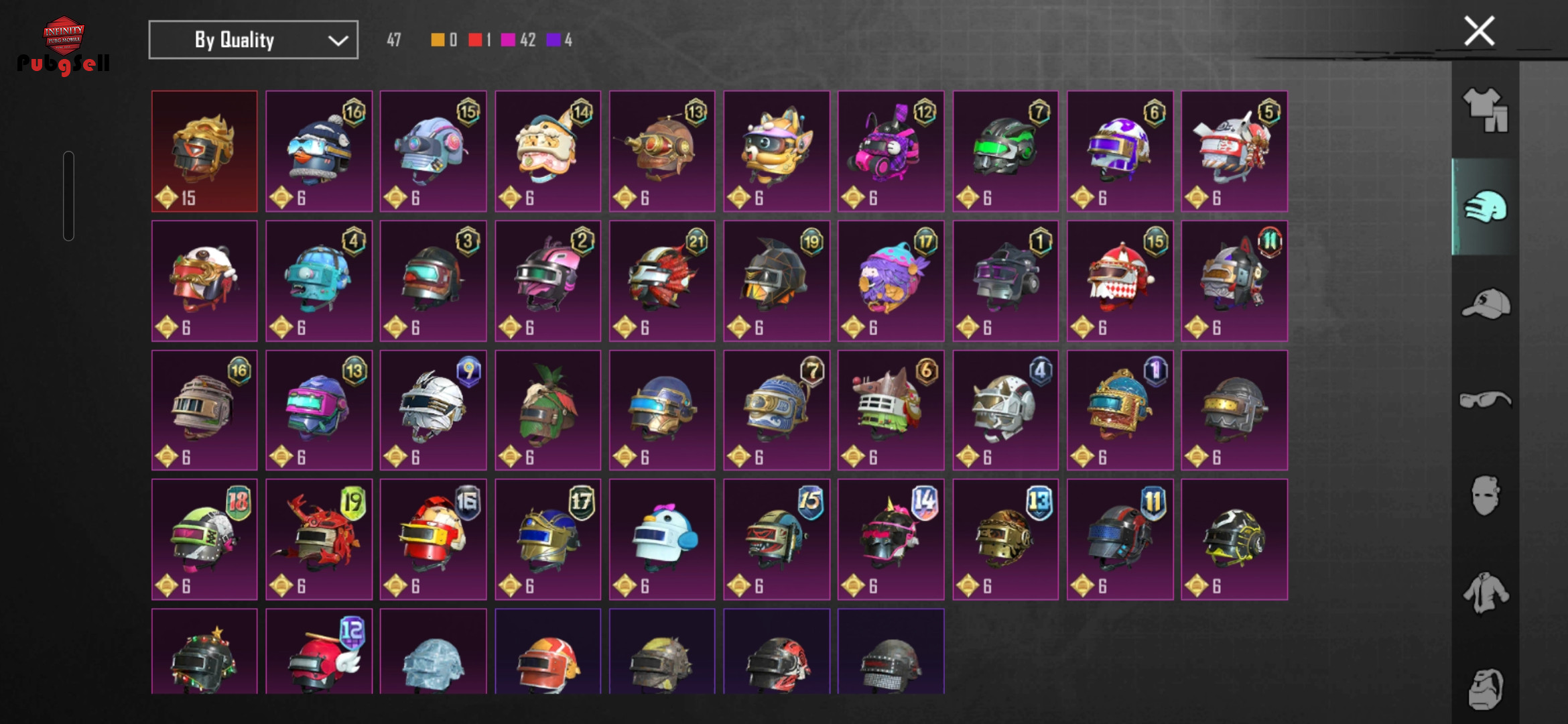Select the golden crown helmet rated 15

pyautogui.click(x=204, y=152)
